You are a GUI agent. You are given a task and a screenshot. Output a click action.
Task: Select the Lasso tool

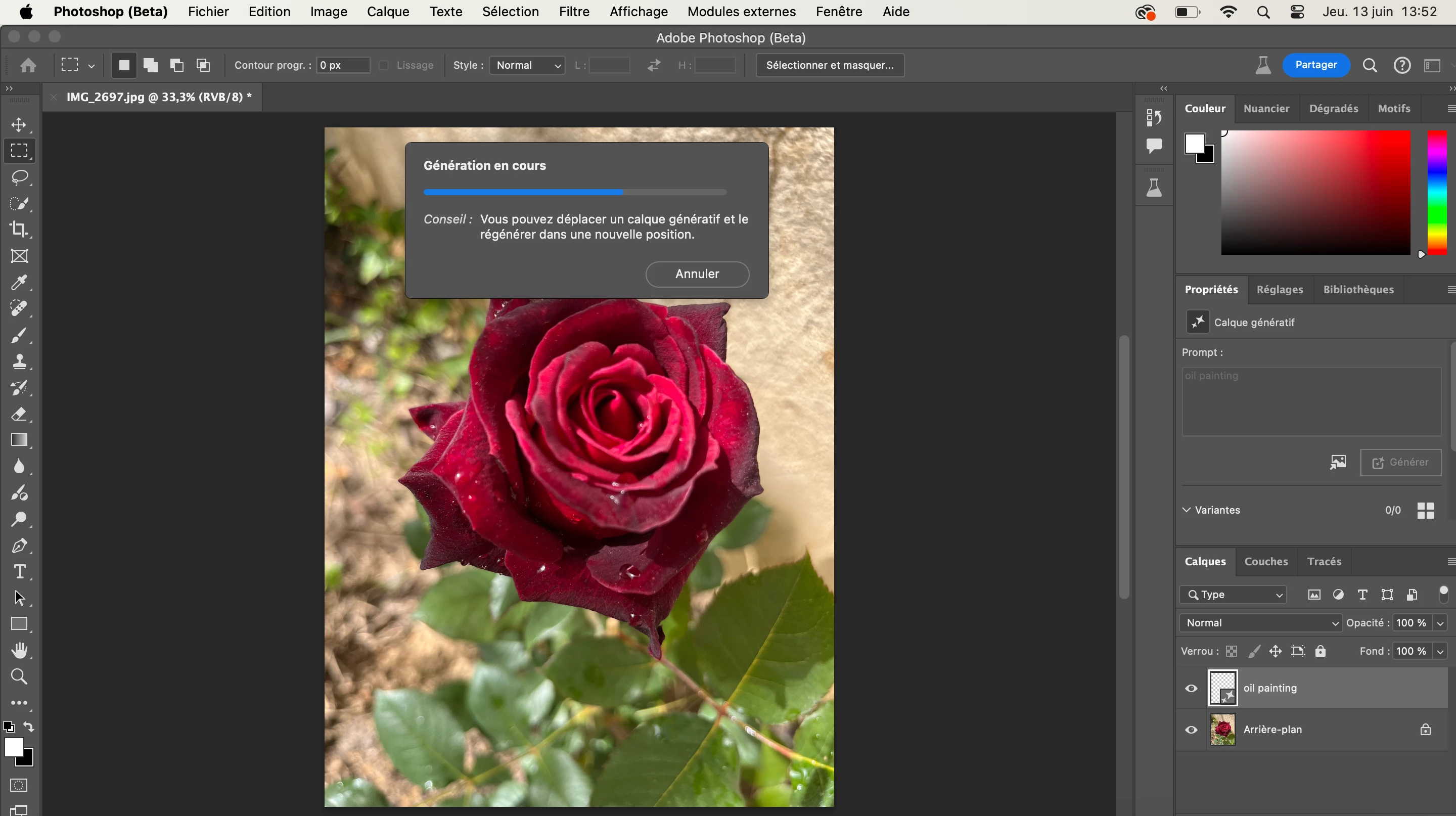coord(19,177)
